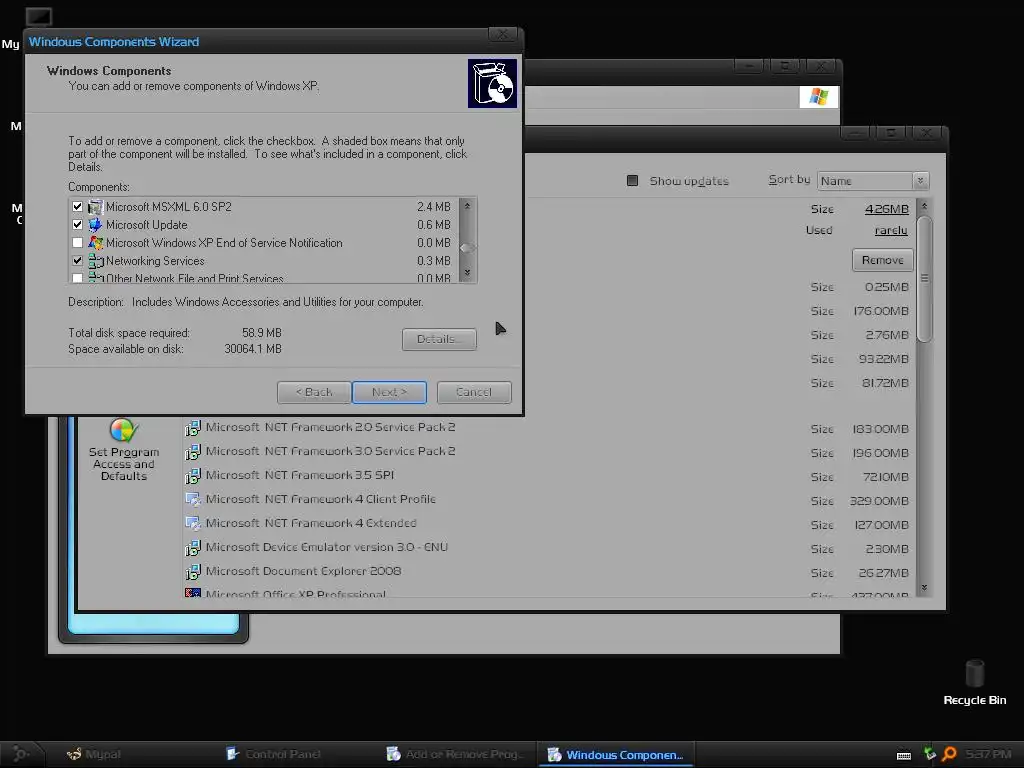This screenshot has width=1024, height=768.
Task: Click the Device Emulator version 3.0 icon
Action: coord(193,548)
